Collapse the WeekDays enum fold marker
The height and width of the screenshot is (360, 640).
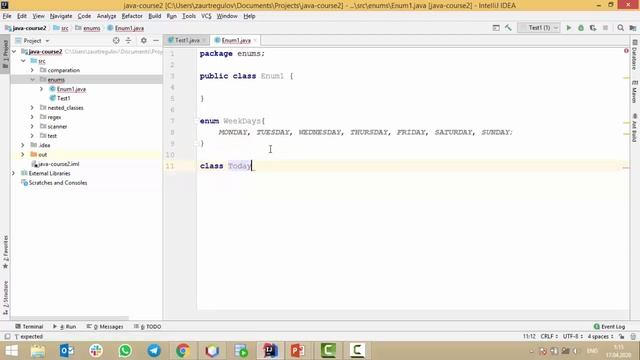[x=196, y=121]
